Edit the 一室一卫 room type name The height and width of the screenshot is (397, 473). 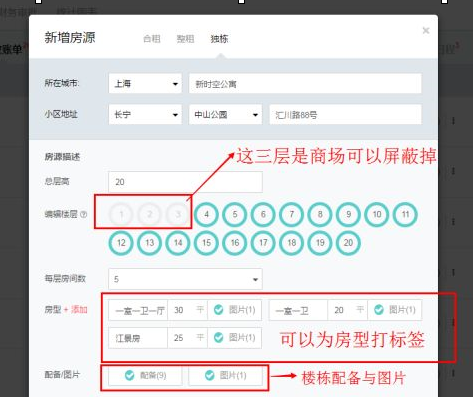298,310
